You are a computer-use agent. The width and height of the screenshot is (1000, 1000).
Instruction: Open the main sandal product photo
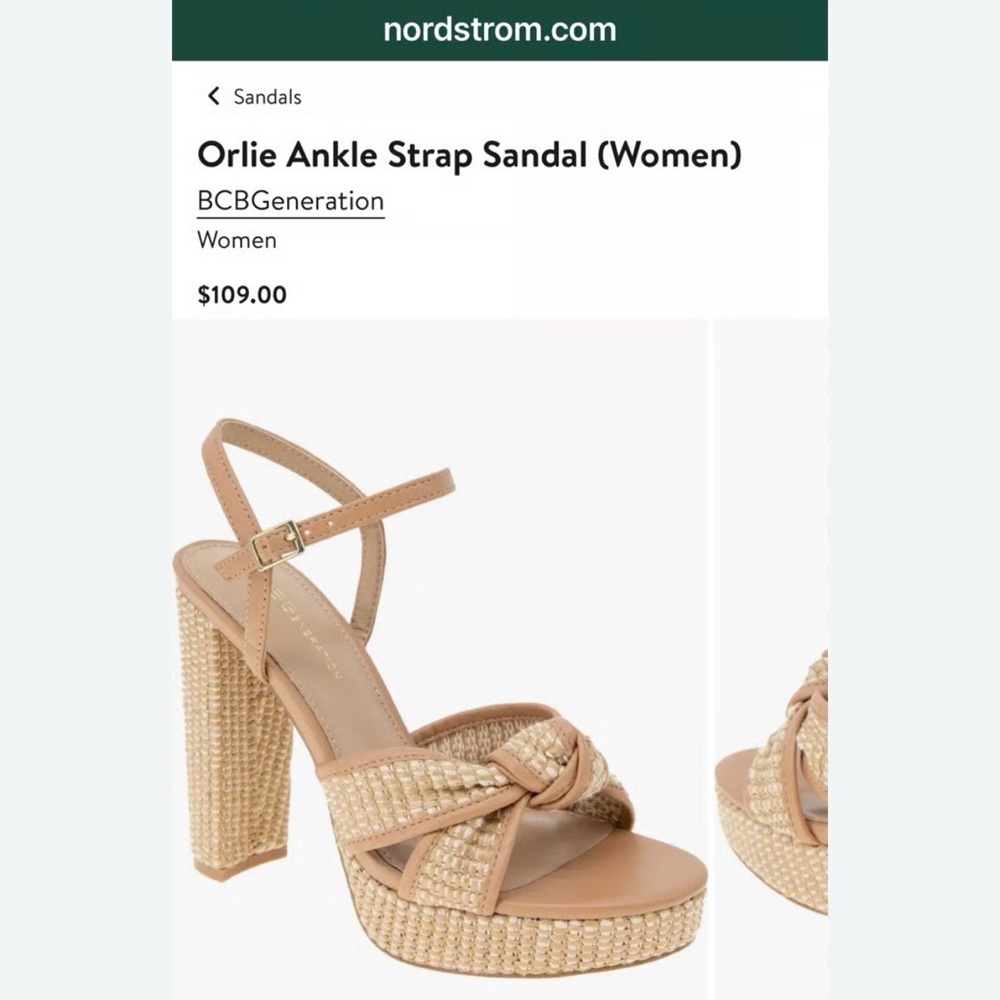click(440, 660)
